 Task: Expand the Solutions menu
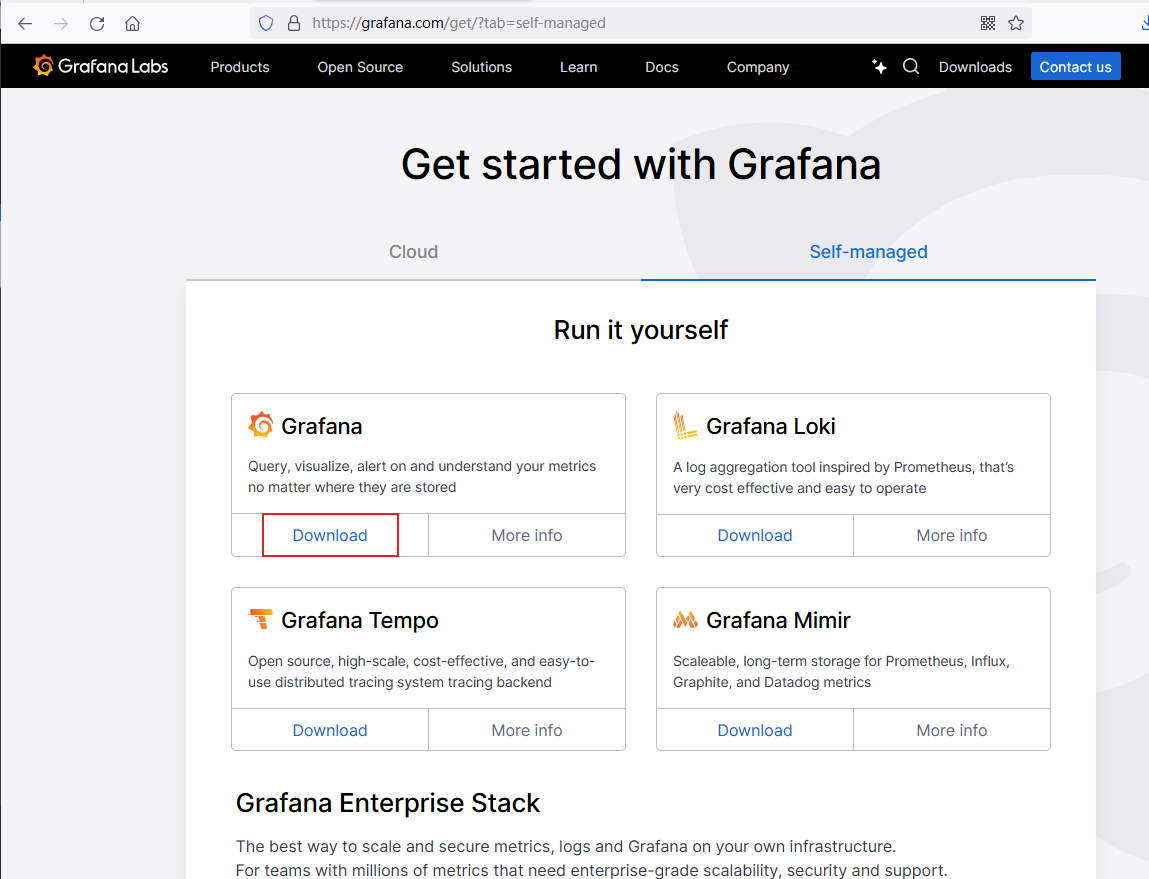[x=481, y=67]
